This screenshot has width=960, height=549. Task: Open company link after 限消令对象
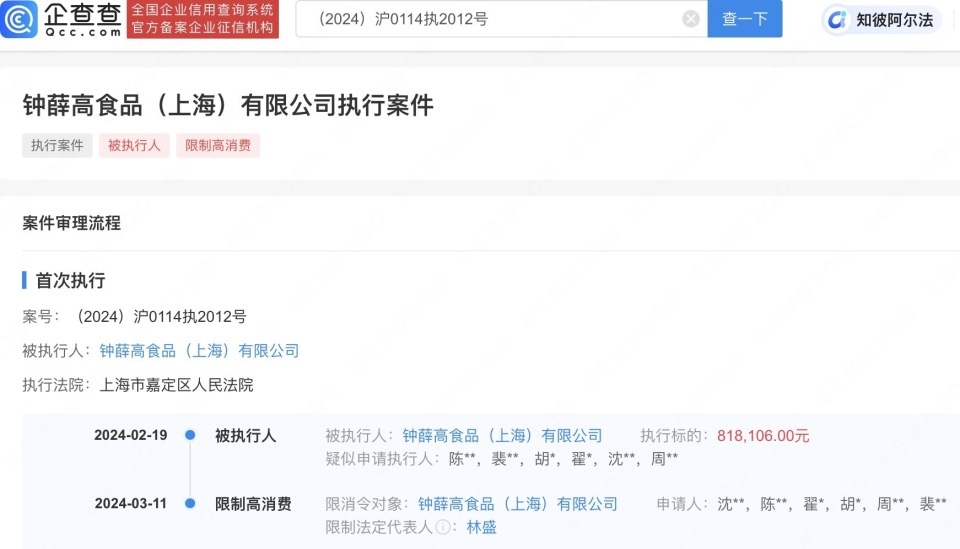(x=517, y=504)
